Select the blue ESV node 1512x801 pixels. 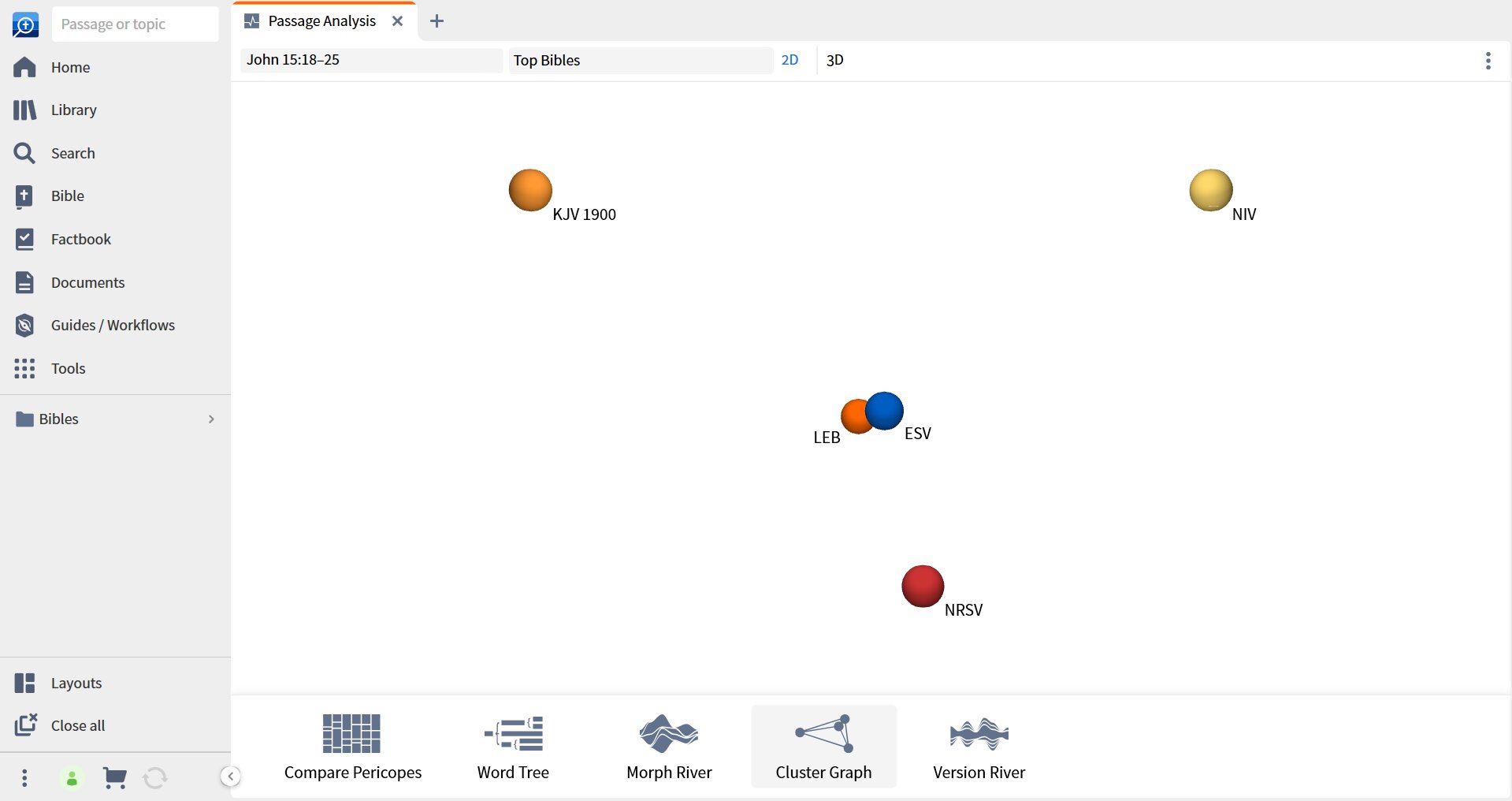885,411
